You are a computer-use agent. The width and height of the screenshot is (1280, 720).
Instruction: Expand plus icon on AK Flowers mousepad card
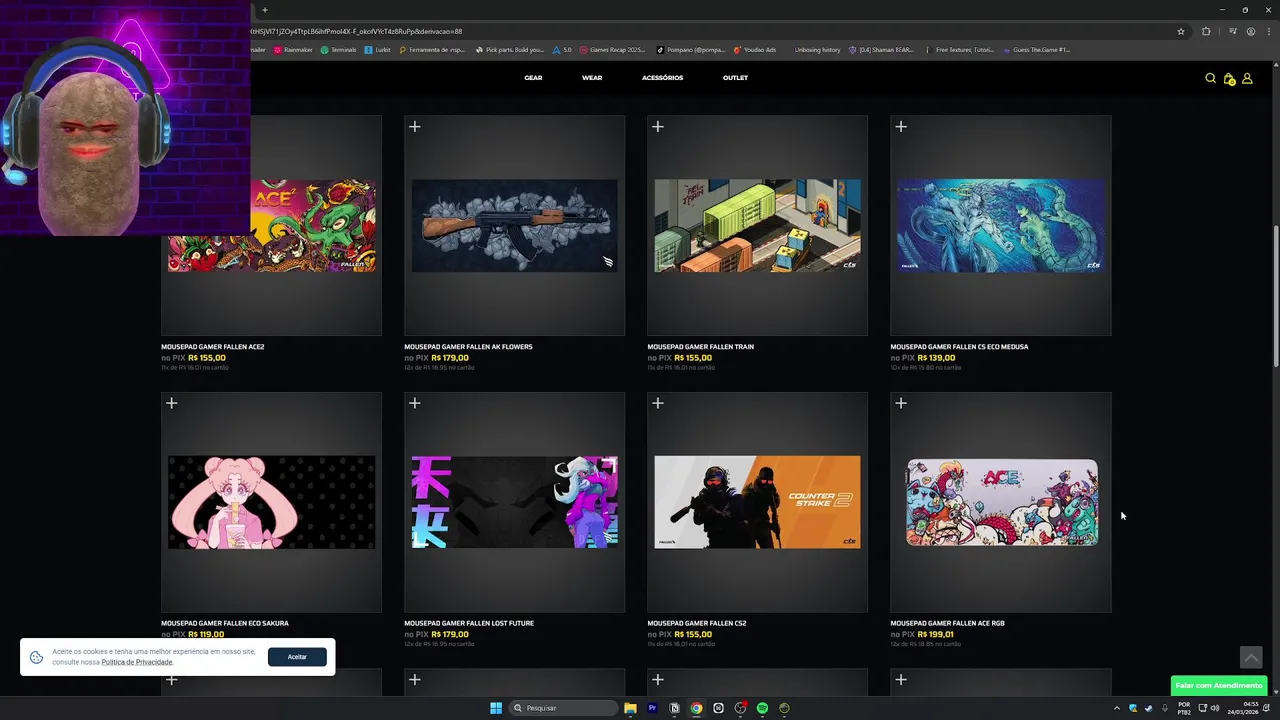tap(415, 126)
